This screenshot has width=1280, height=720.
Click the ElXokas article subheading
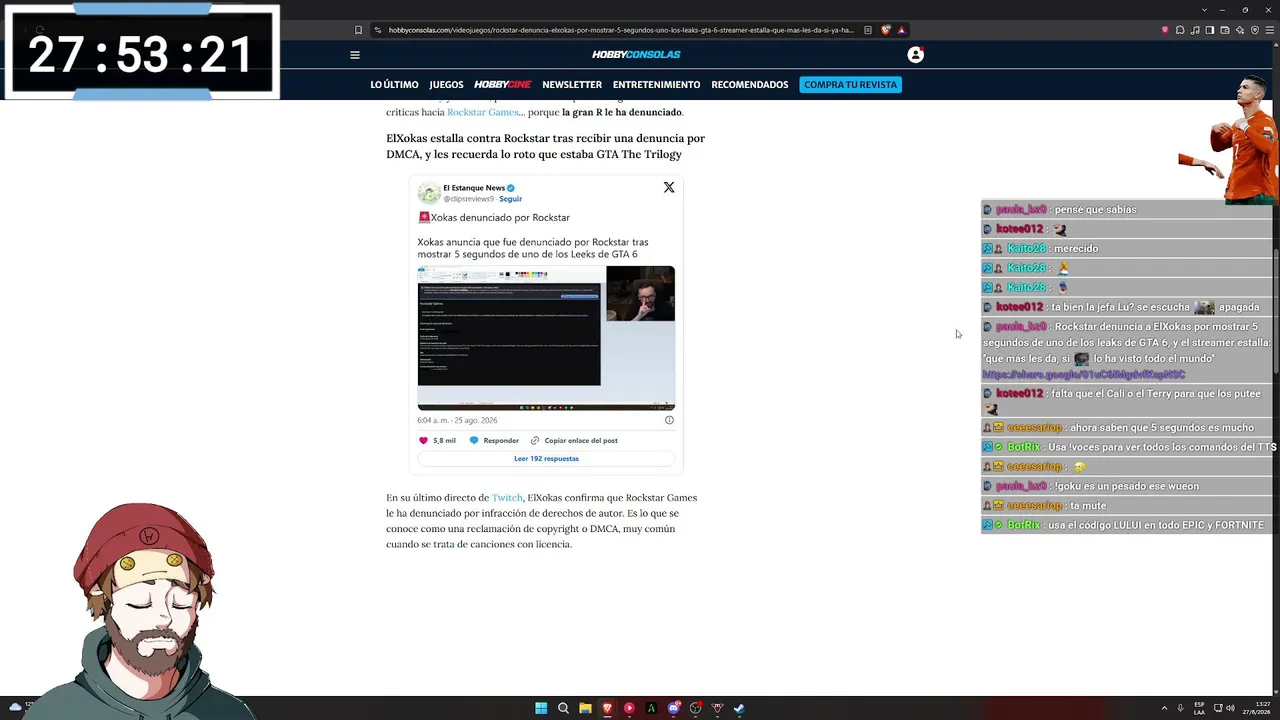(546, 146)
